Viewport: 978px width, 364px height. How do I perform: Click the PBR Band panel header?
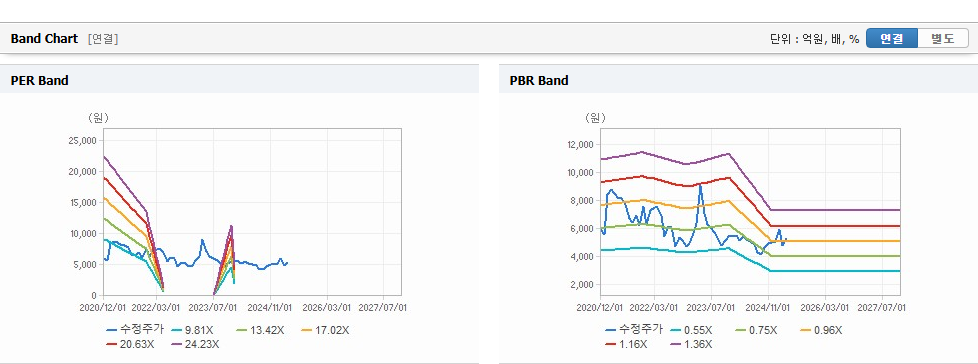click(x=738, y=80)
